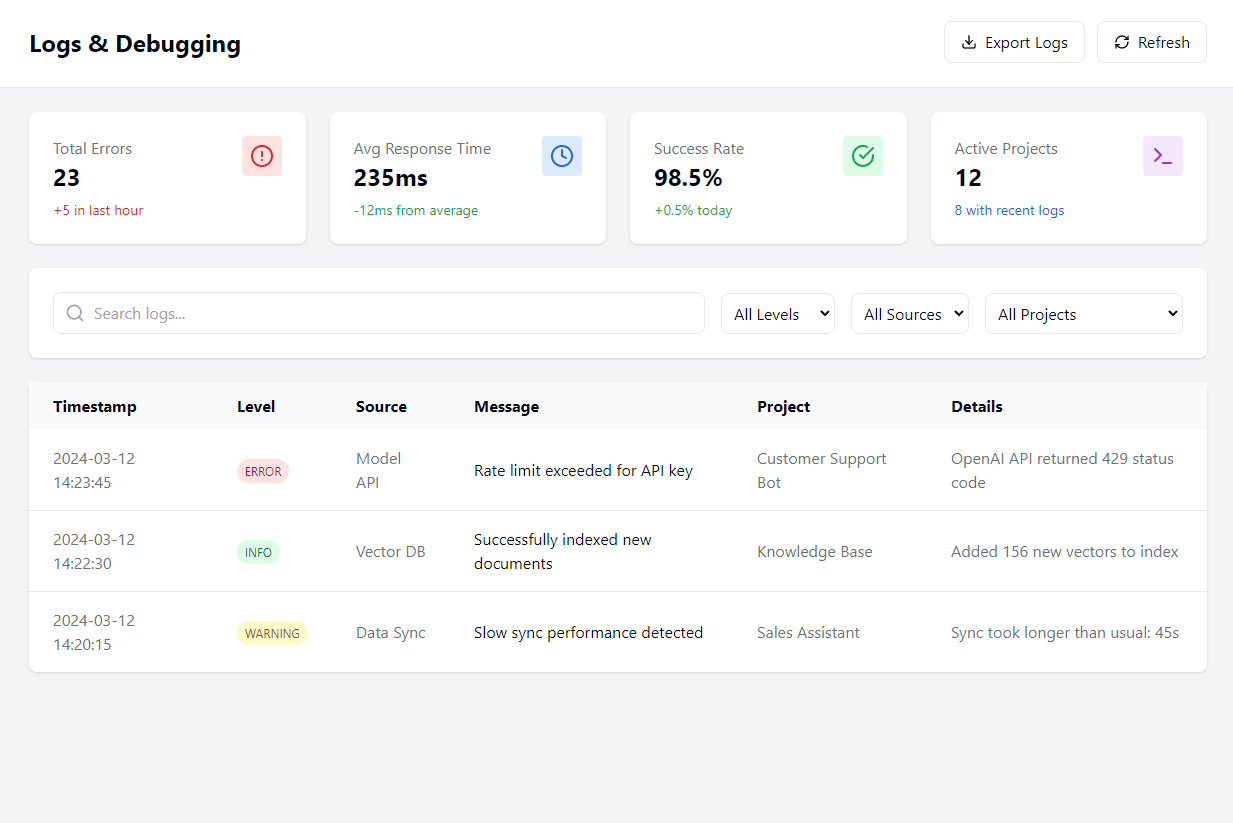Focus the Search logs input field
Viewport: 1233px width, 823px height.
tap(390, 313)
